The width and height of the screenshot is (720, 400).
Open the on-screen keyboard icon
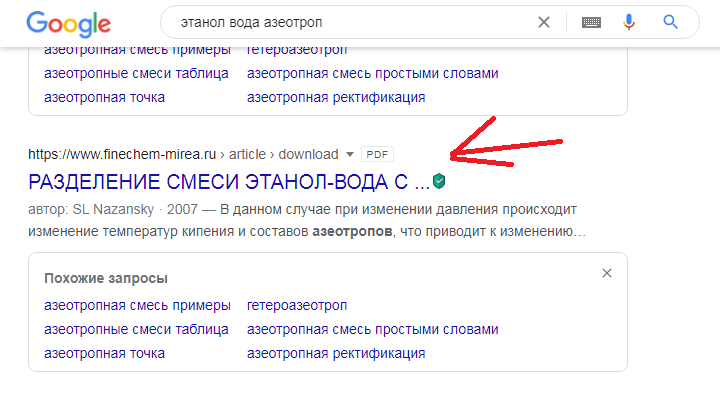(x=591, y=22)
